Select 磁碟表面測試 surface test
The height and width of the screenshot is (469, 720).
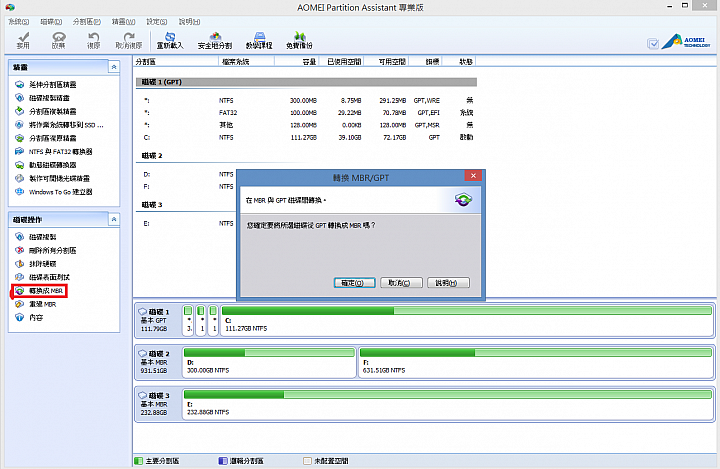click(43, 277)
